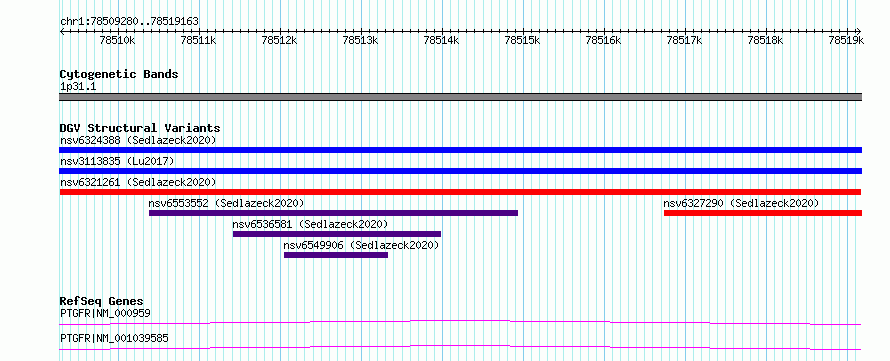Click the 78516k ruler tick label

(603, 40)
